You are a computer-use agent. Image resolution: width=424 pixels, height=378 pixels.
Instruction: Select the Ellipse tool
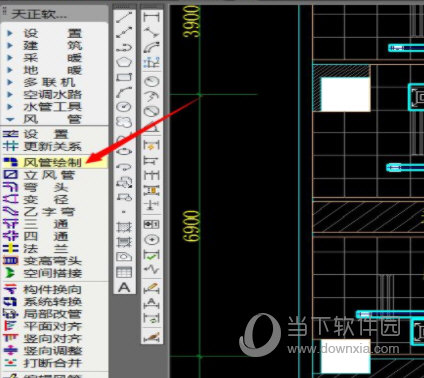click(124, 151)
